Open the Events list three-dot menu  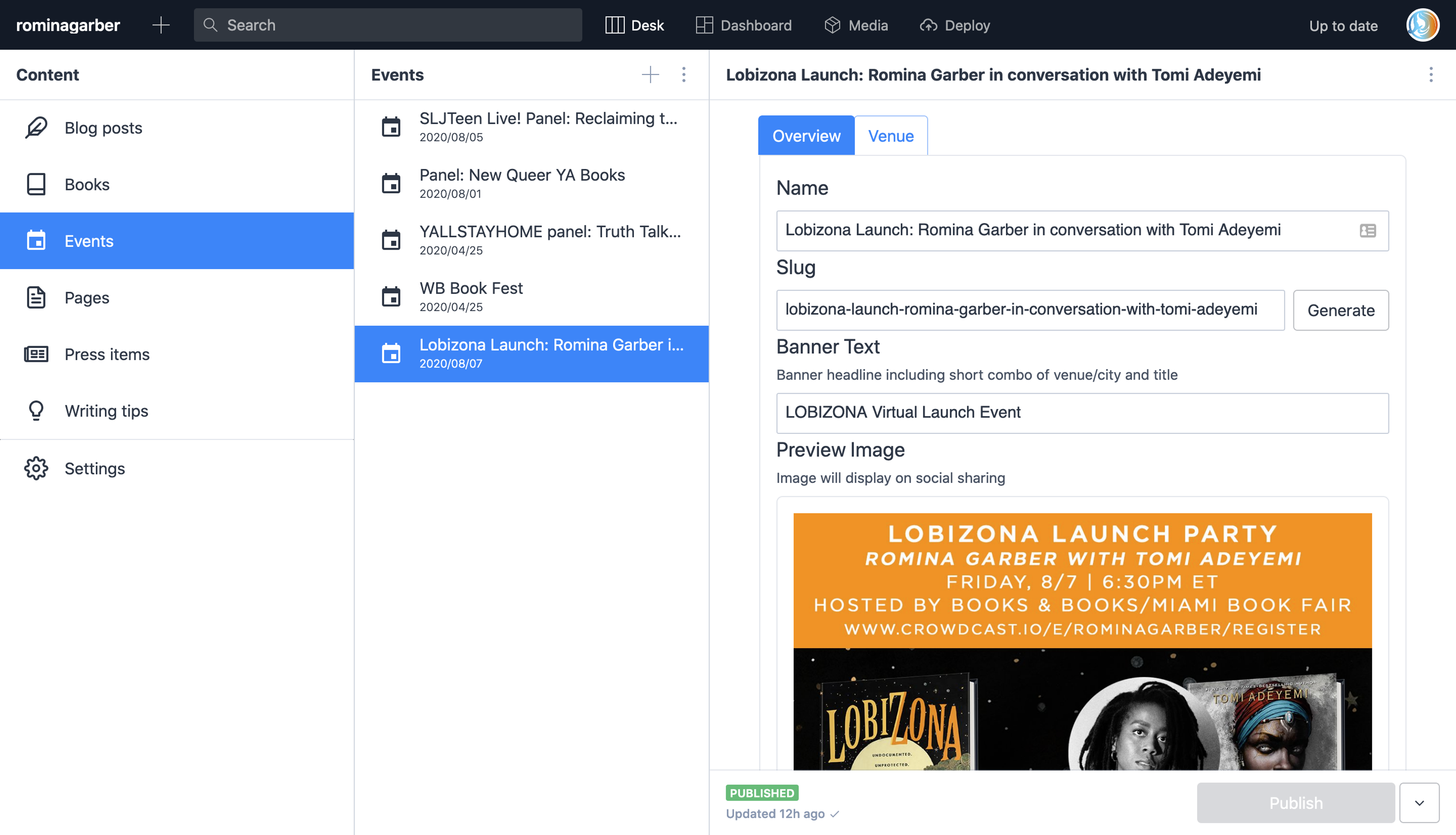click(683, 75)
